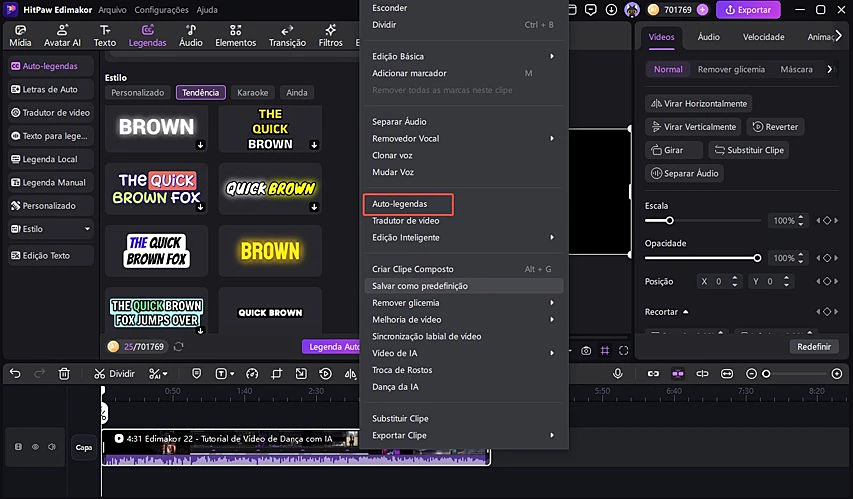Open the Áudio tab in top toolbar

[x=190, y=36]
